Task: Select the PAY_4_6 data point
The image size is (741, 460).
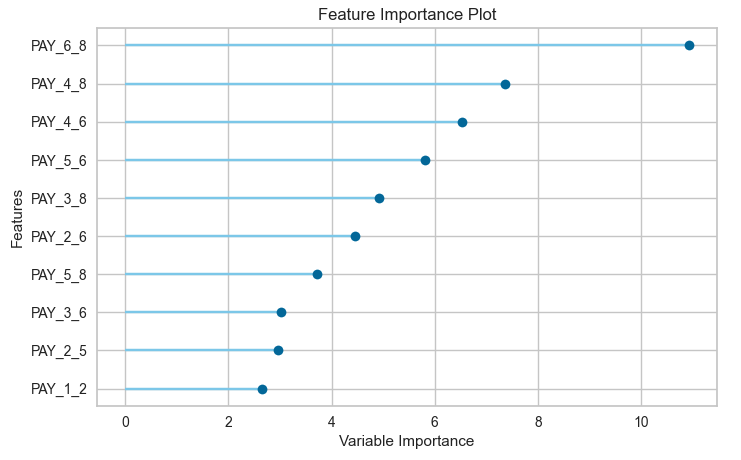Action: [x=462, y=122]
